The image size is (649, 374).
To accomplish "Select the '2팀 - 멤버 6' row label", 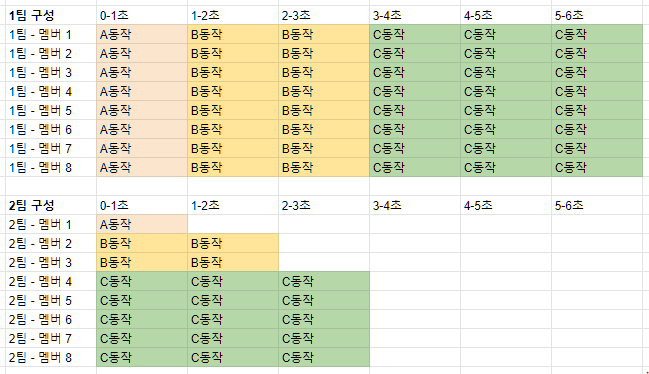I will (x=51, y=319).
